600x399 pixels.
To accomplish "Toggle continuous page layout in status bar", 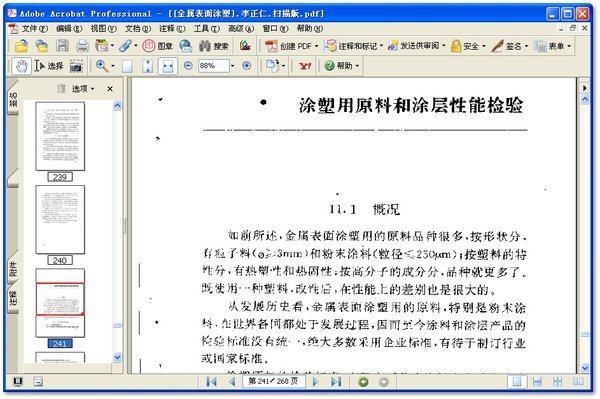I will coord(537,381).
